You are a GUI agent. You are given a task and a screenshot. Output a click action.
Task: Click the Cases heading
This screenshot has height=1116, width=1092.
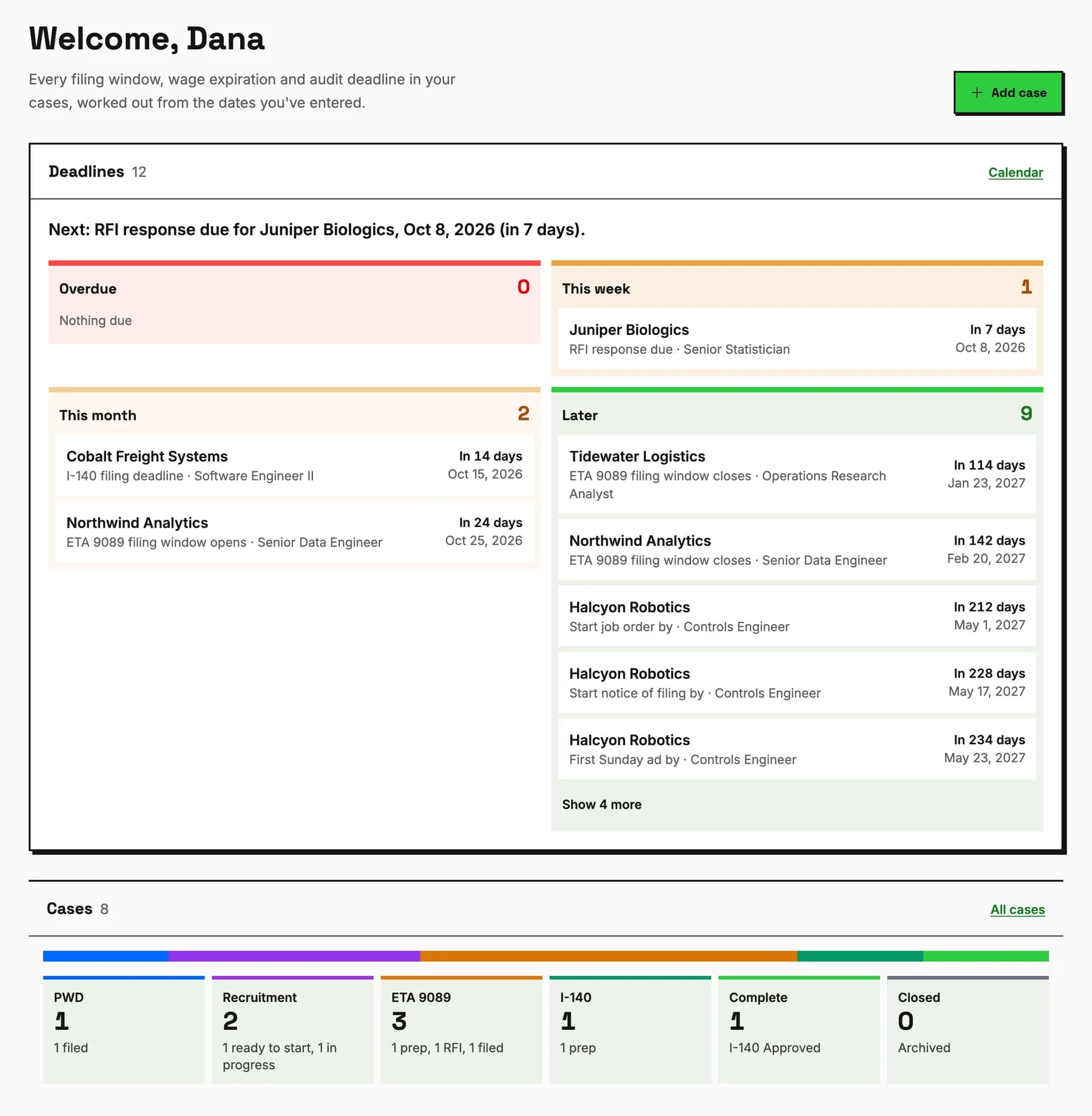69,909
